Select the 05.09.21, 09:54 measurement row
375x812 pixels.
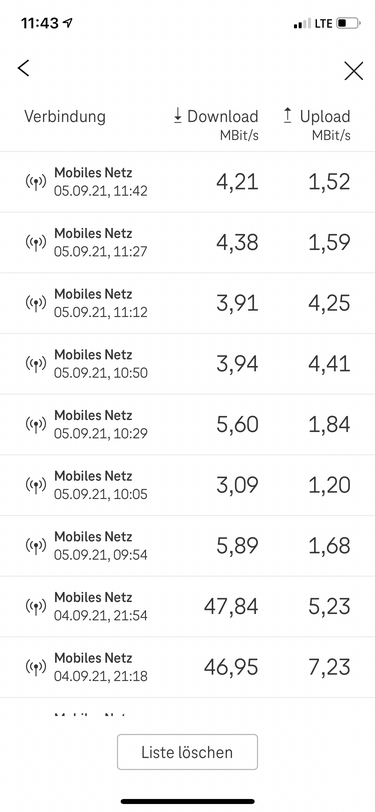(x=188, y=546)
